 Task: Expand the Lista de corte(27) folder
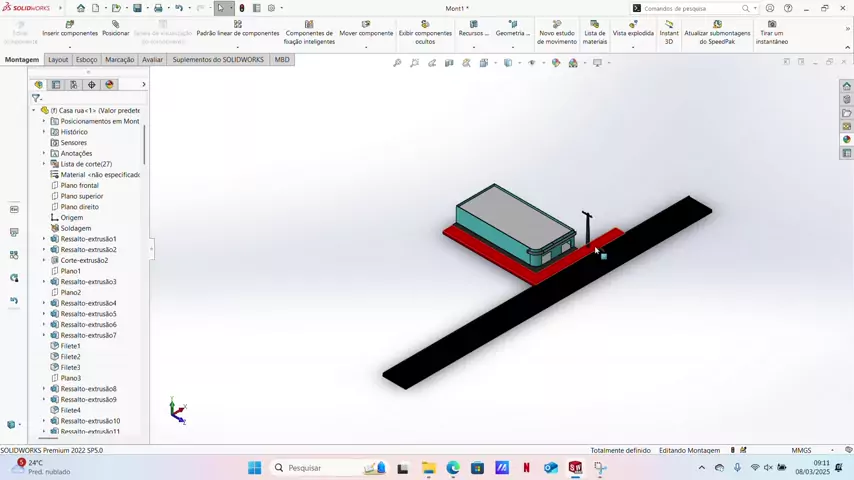pyautogui.click(x=44, y=164)
